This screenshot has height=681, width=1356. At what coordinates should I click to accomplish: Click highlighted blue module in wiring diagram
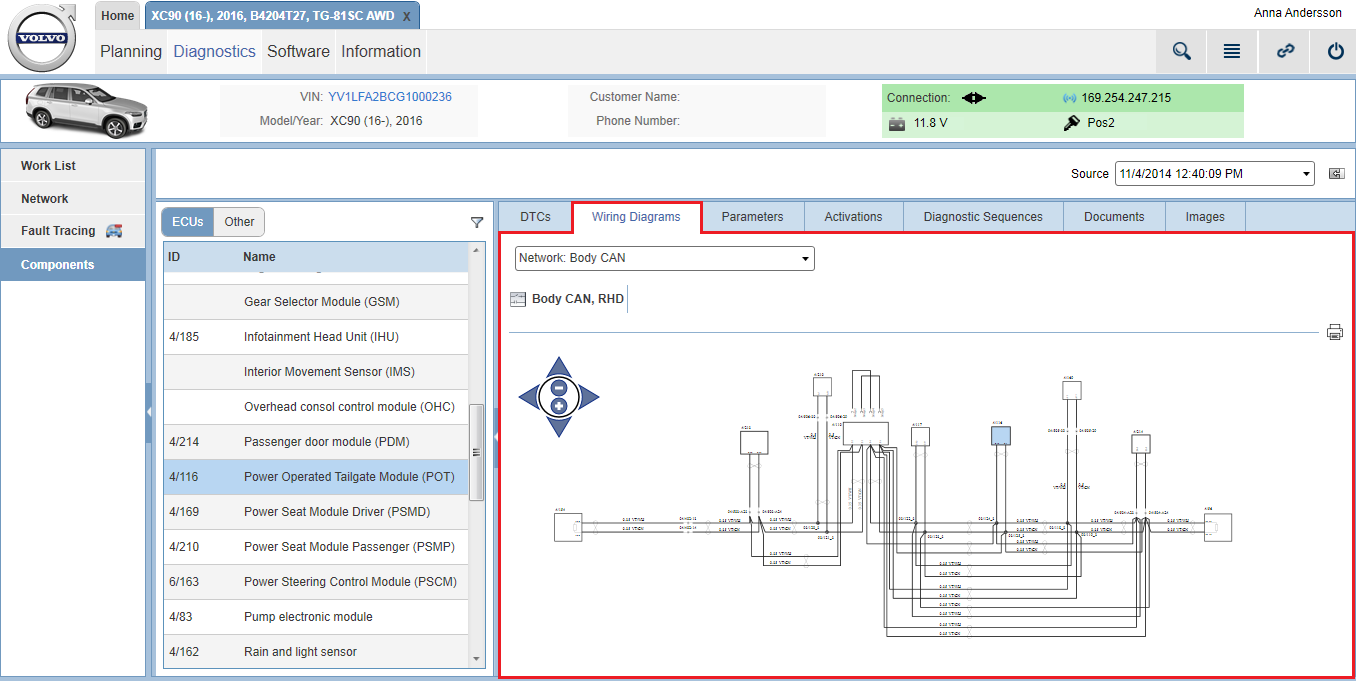click(1001, 436)
